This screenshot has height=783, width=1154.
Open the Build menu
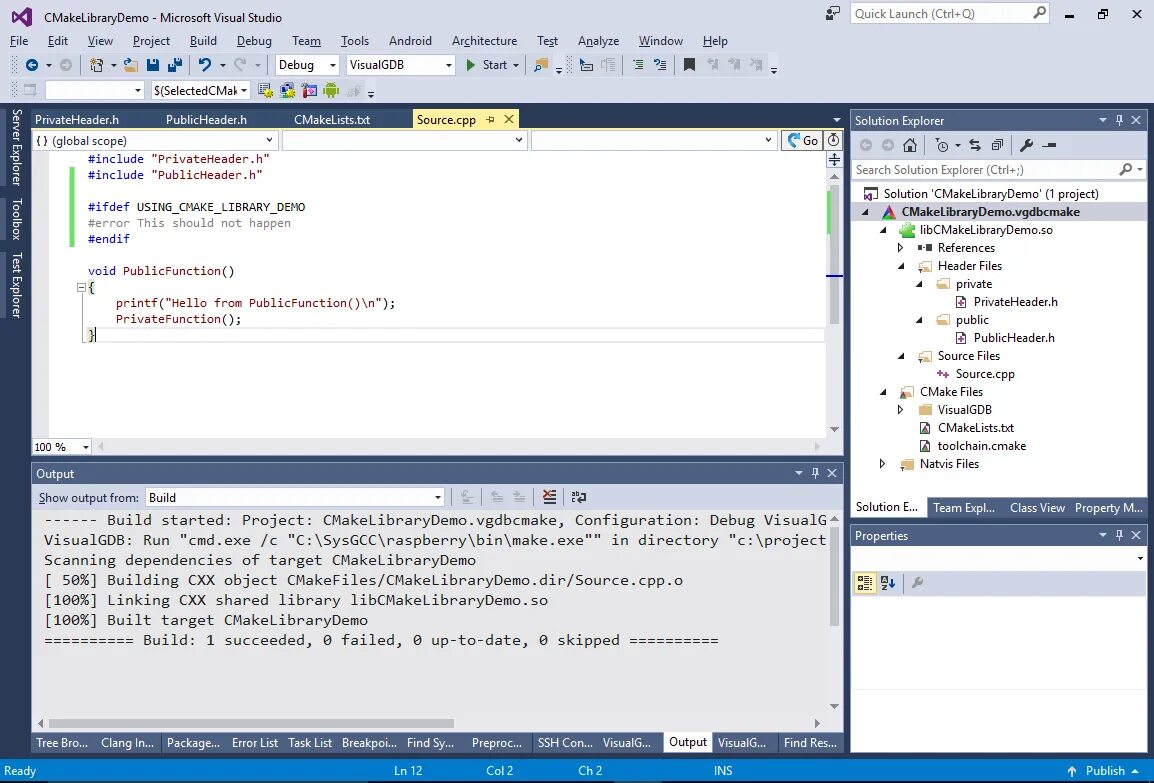pyautogui.click(x=203, y=41)
